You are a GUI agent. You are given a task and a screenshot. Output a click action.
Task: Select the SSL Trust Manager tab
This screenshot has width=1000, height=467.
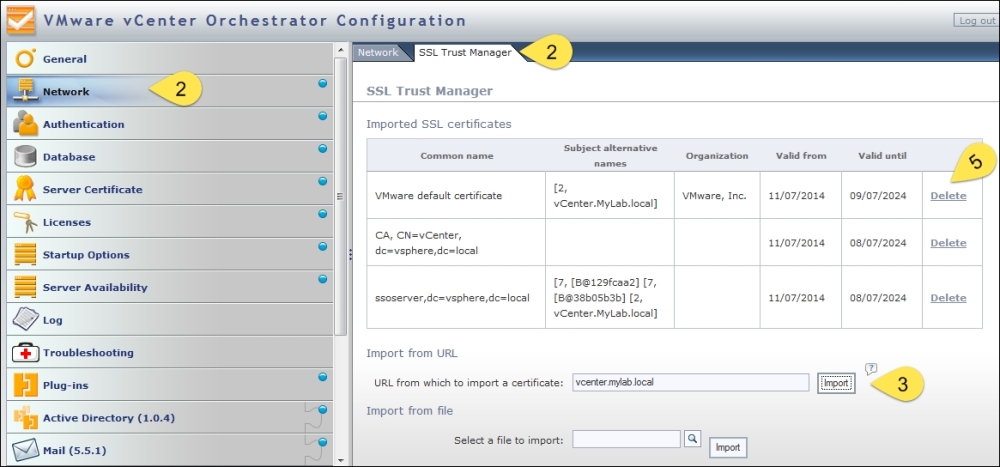tap(465, 52)
